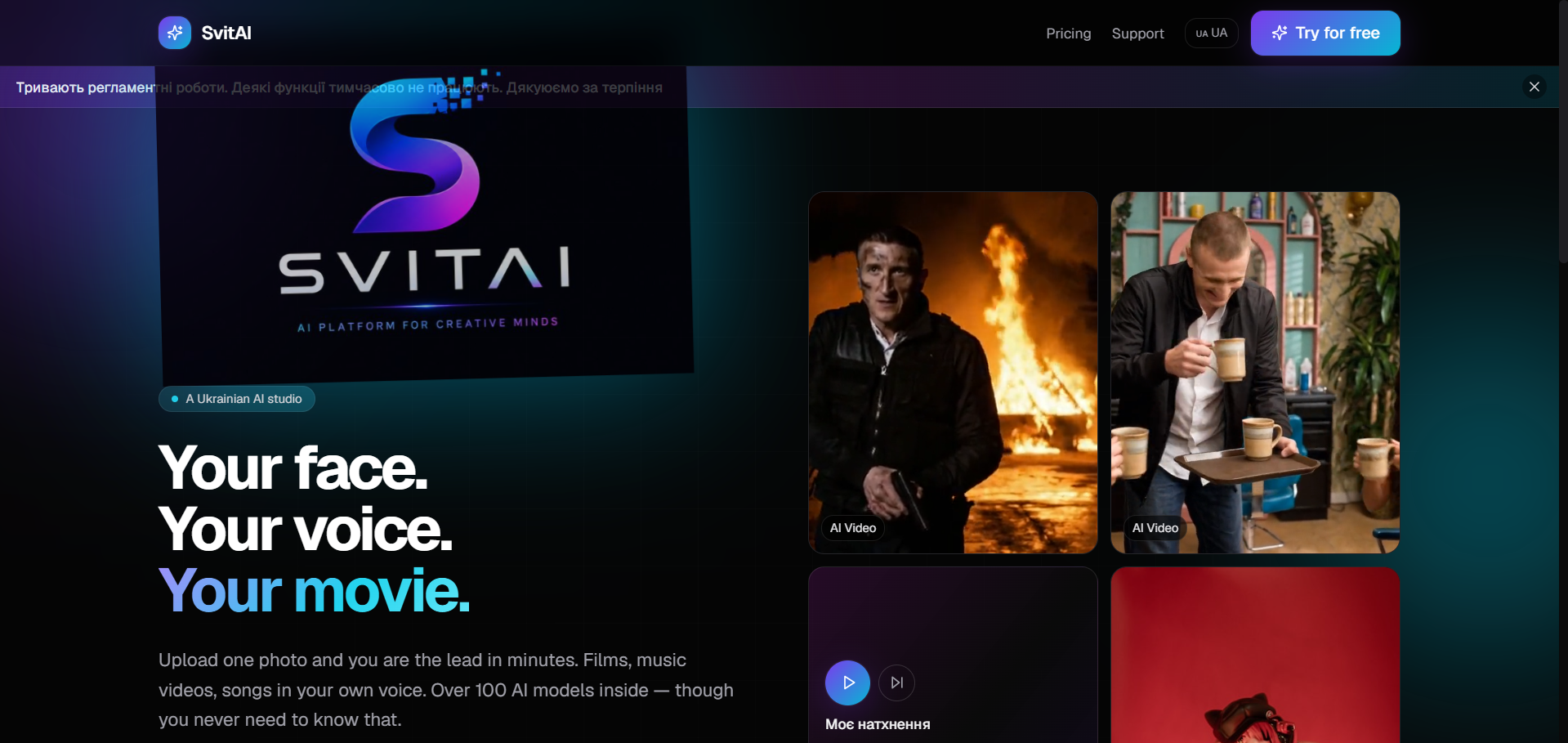
Task: Open the SvitAI home link text
Action: pos(226,33)
